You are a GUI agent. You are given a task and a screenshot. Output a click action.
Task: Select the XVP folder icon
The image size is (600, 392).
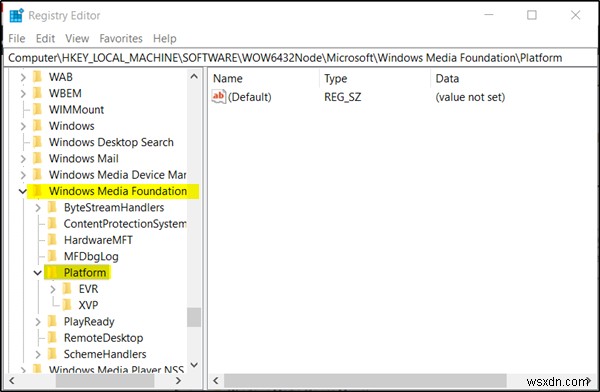click(x=67, y=305)
